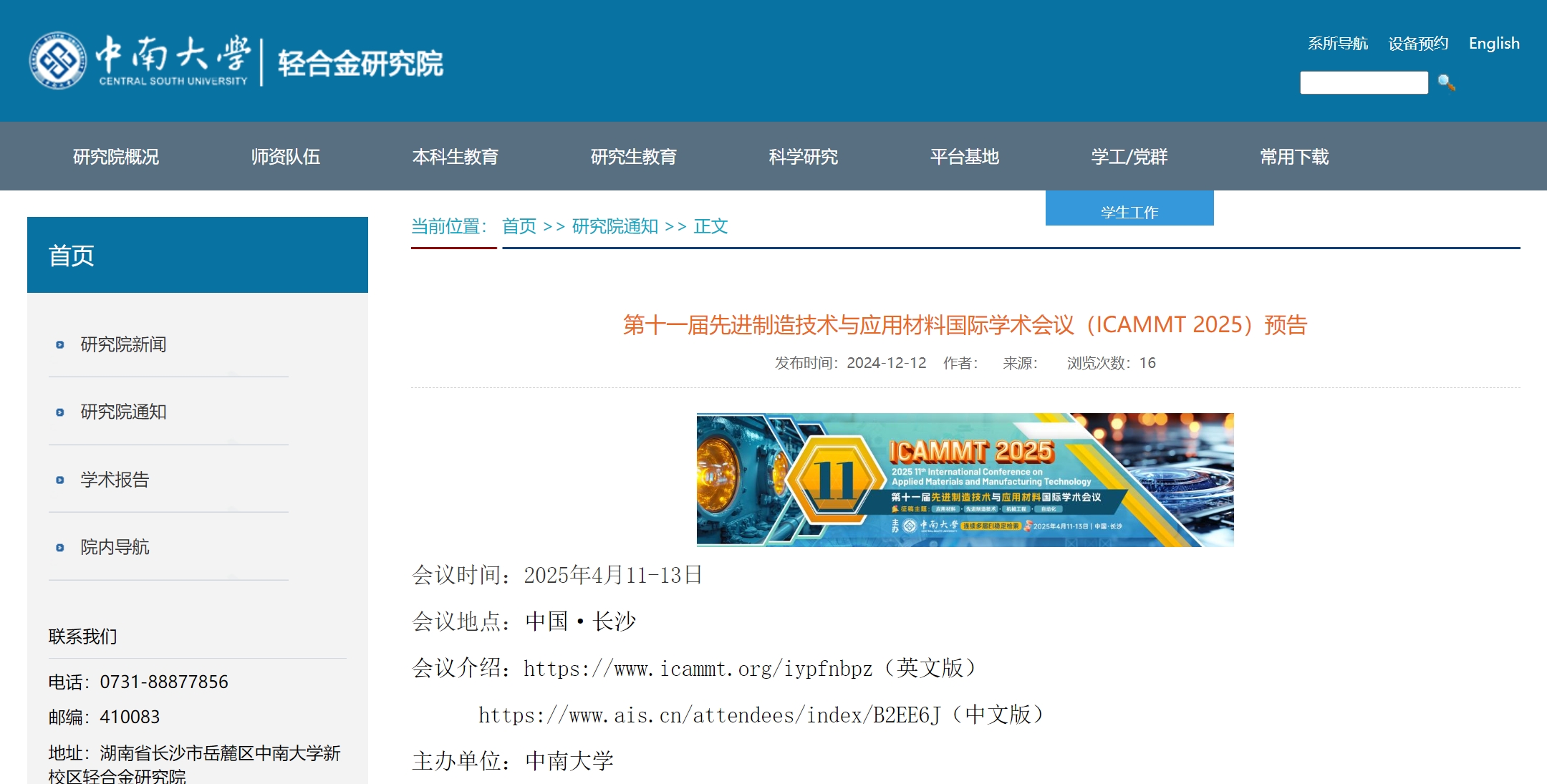Click bullet icon beside 院内导航
Image resolution: width=1547 pixels, height=784 pixels.
point(60,548)
